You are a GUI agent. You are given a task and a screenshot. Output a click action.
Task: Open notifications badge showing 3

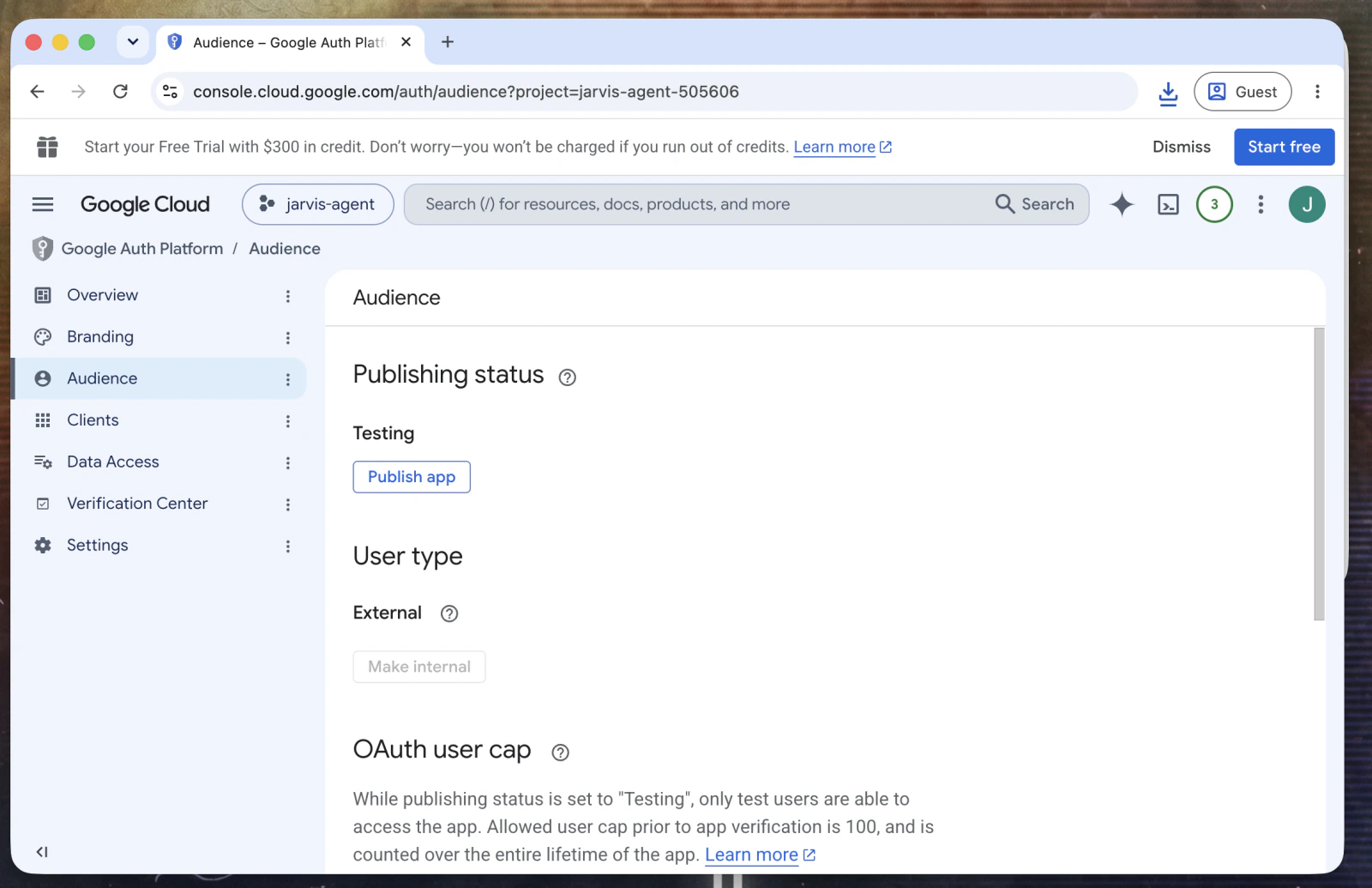[1214, 204]
